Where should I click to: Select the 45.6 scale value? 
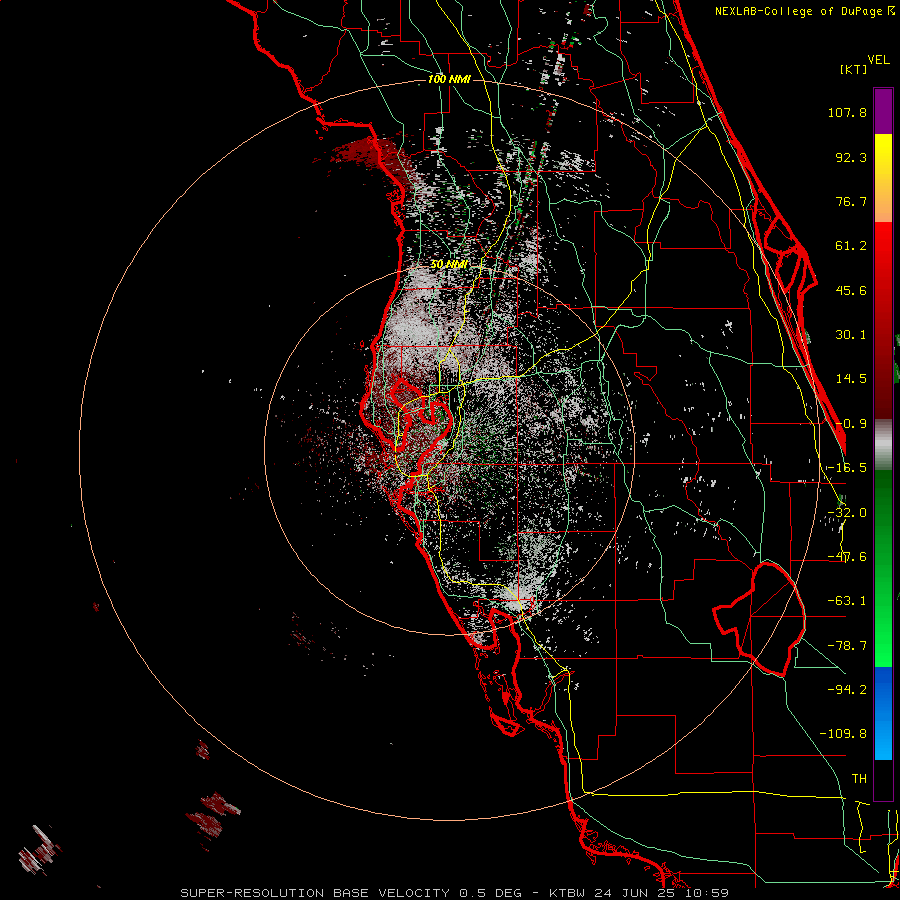coord(851,290)
